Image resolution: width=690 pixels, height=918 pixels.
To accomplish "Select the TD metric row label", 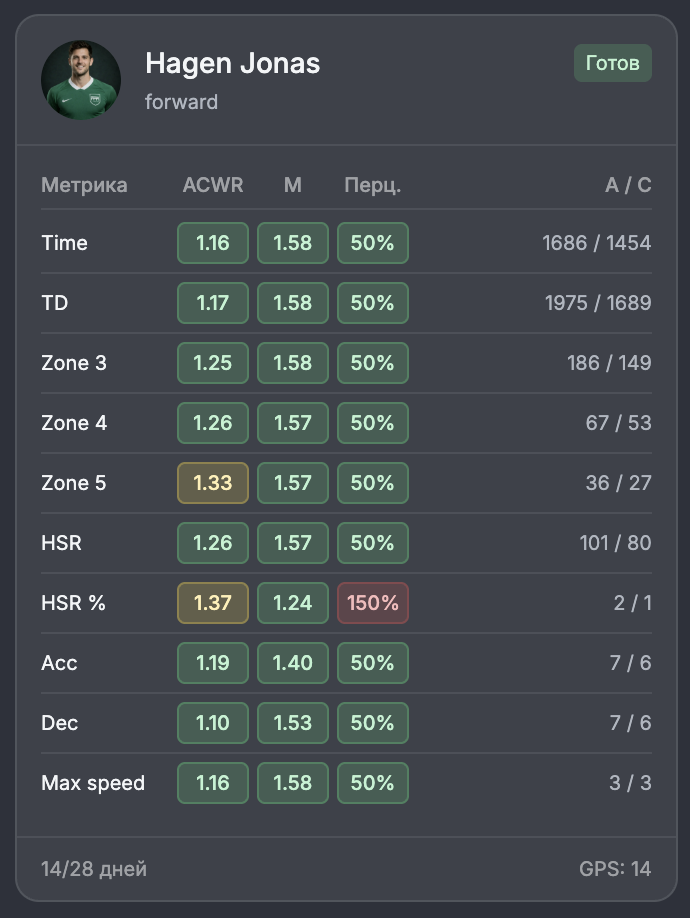I will (54, 303).
